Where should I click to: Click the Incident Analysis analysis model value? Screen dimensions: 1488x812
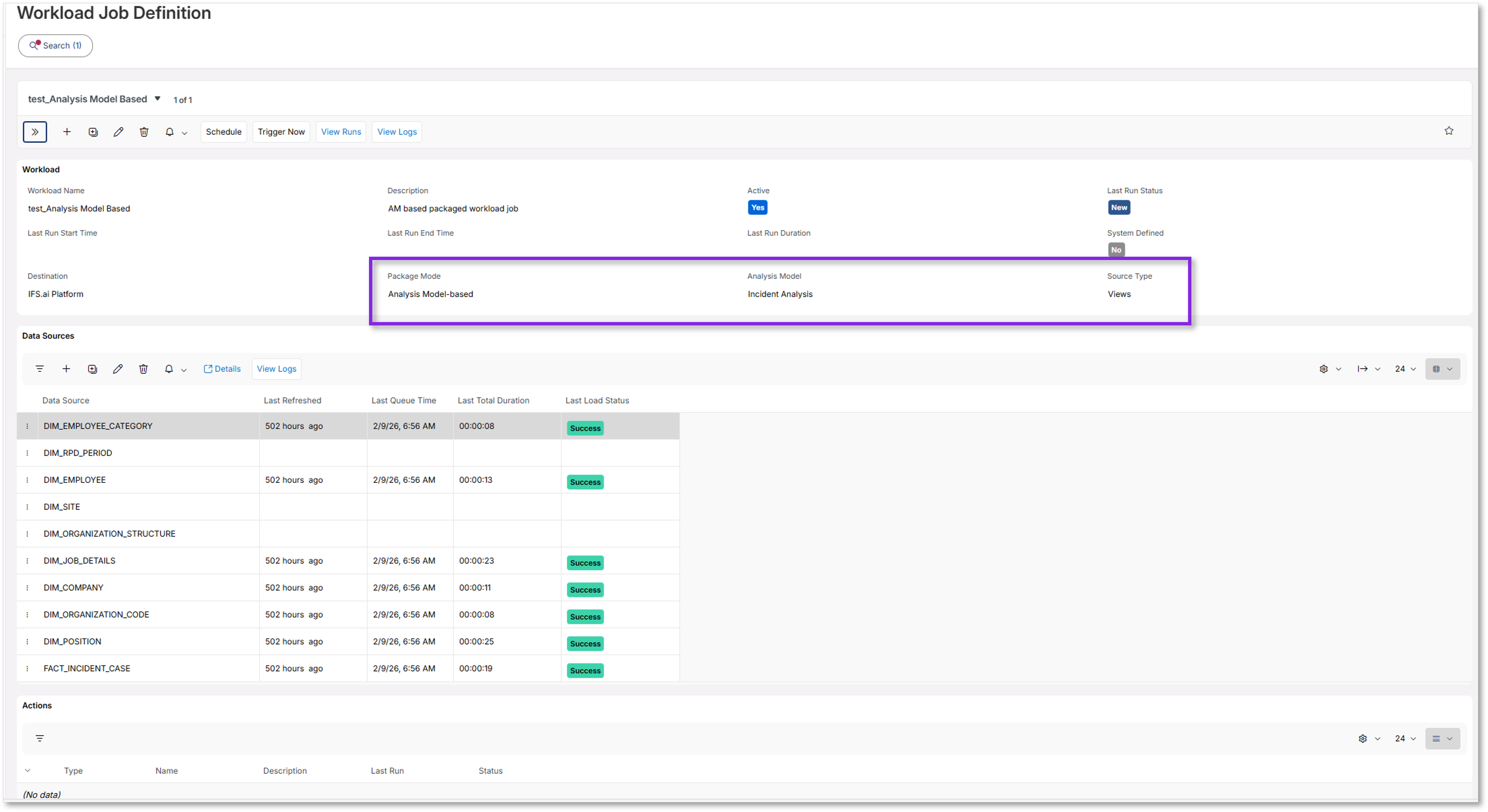780,294
